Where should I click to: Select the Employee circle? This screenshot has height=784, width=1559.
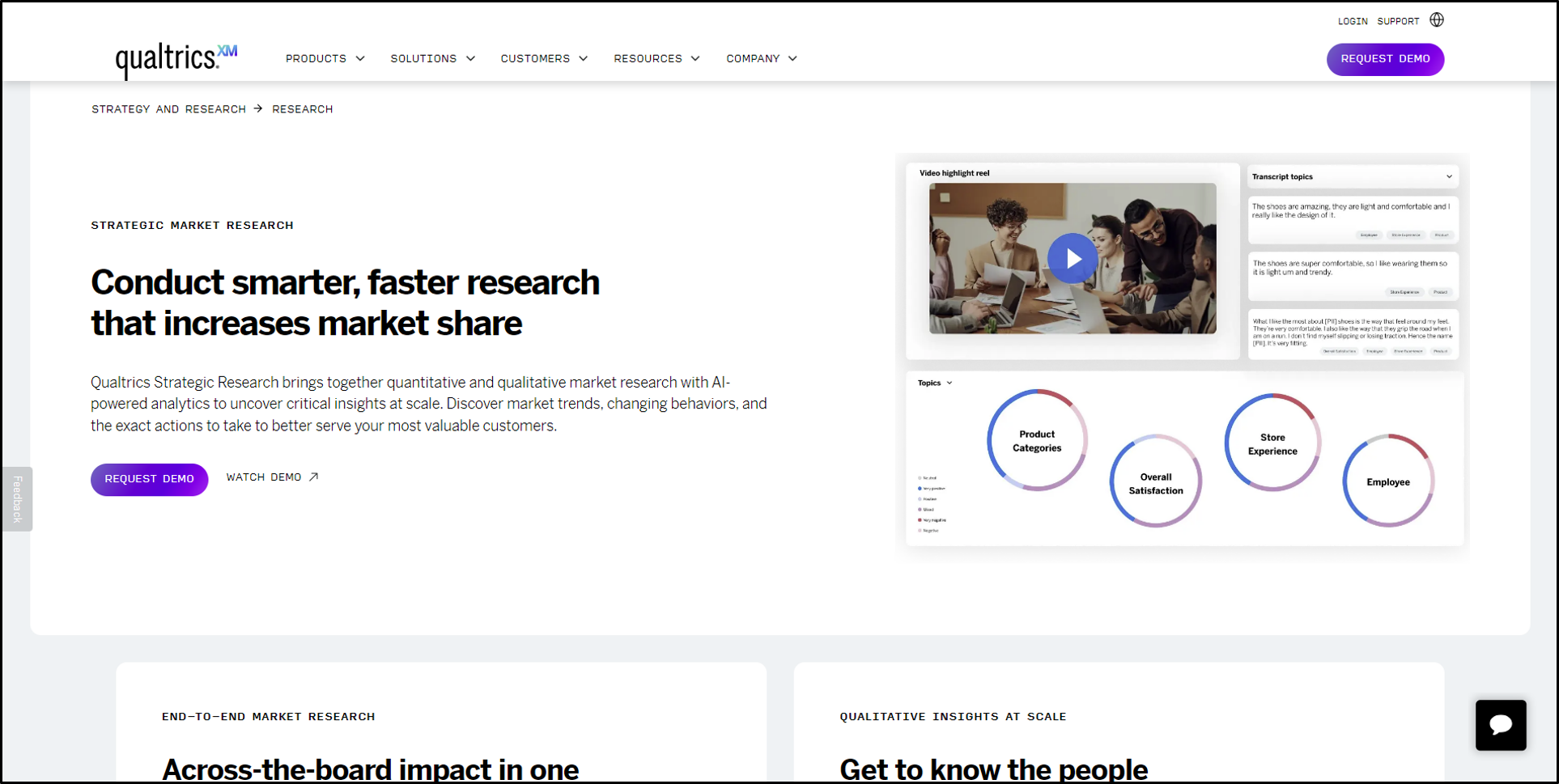click(1388, 481)
